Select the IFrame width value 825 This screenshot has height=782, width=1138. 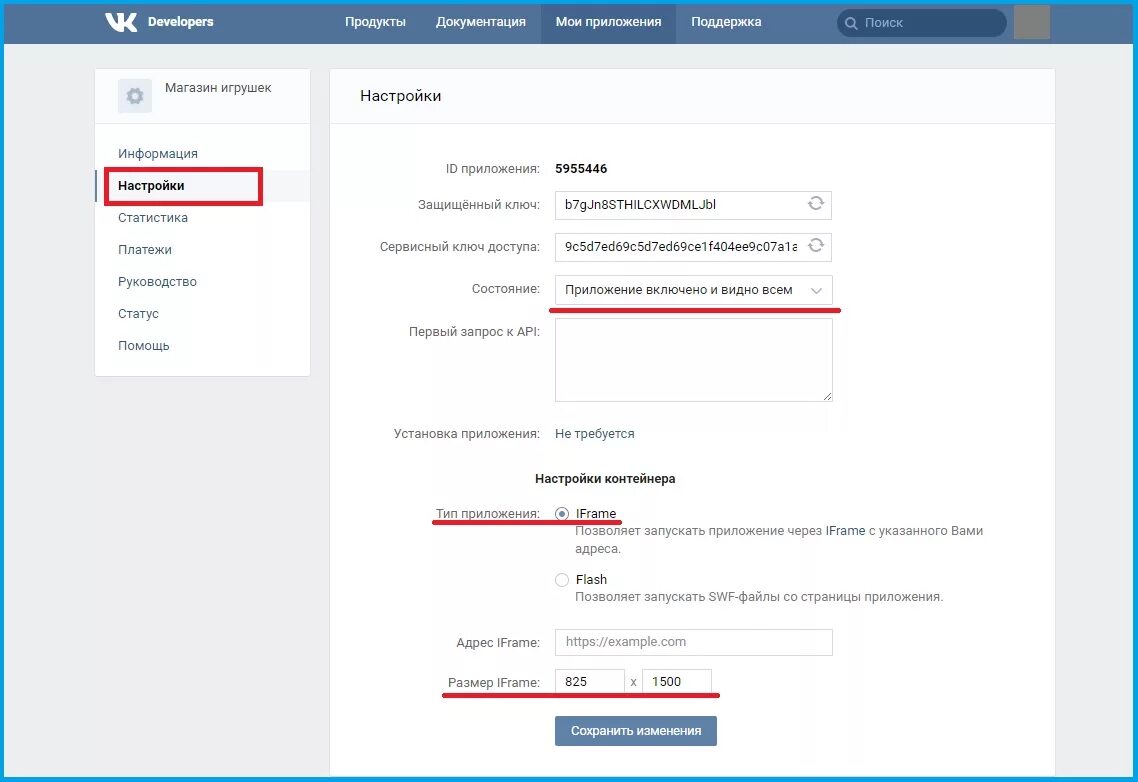589,681
